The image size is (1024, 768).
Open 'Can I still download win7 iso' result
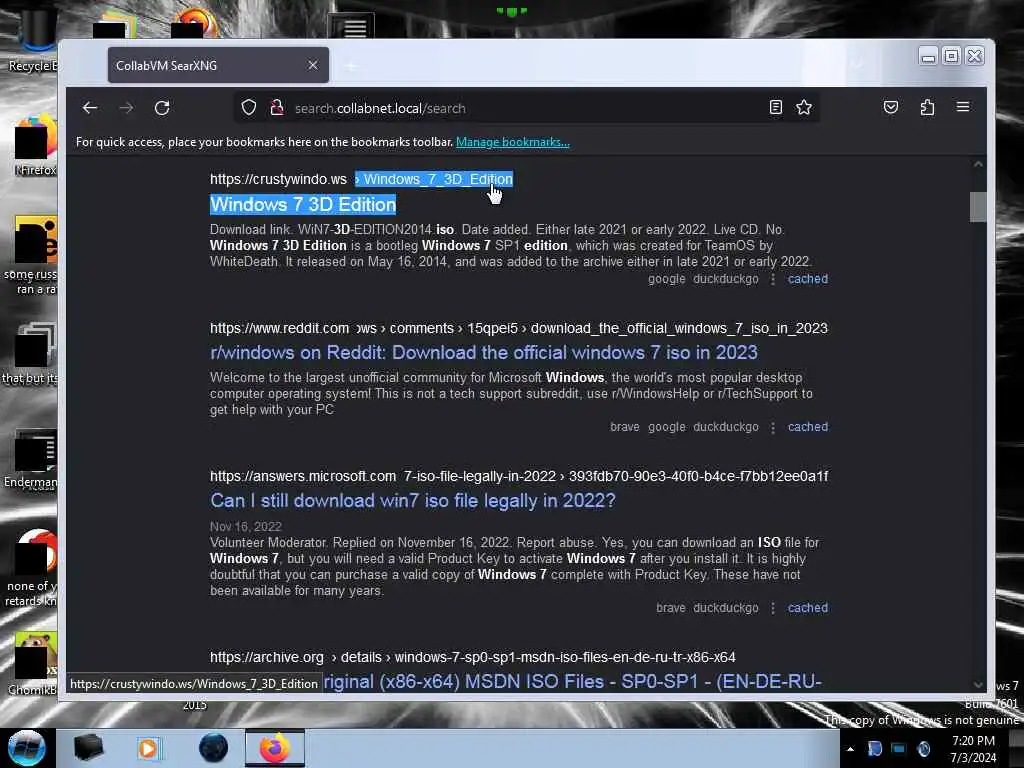[413, 501]
